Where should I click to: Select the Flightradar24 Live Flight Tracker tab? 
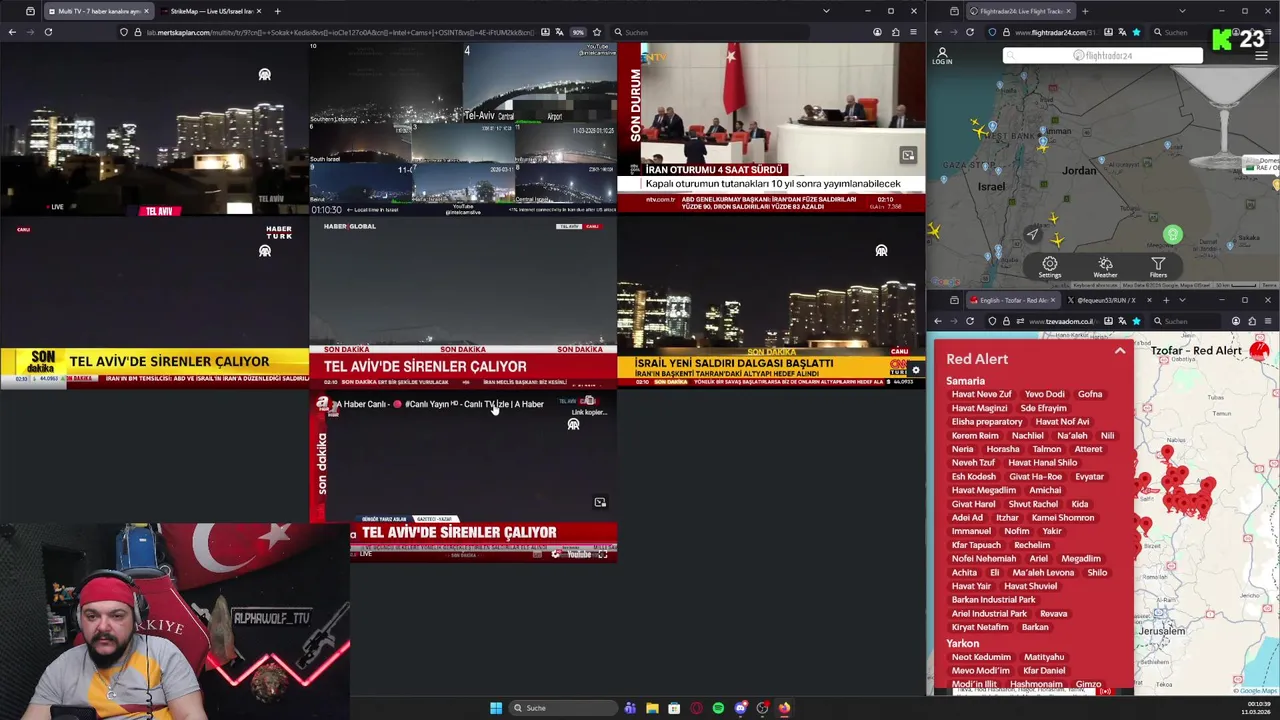(x=1019, y=11)
